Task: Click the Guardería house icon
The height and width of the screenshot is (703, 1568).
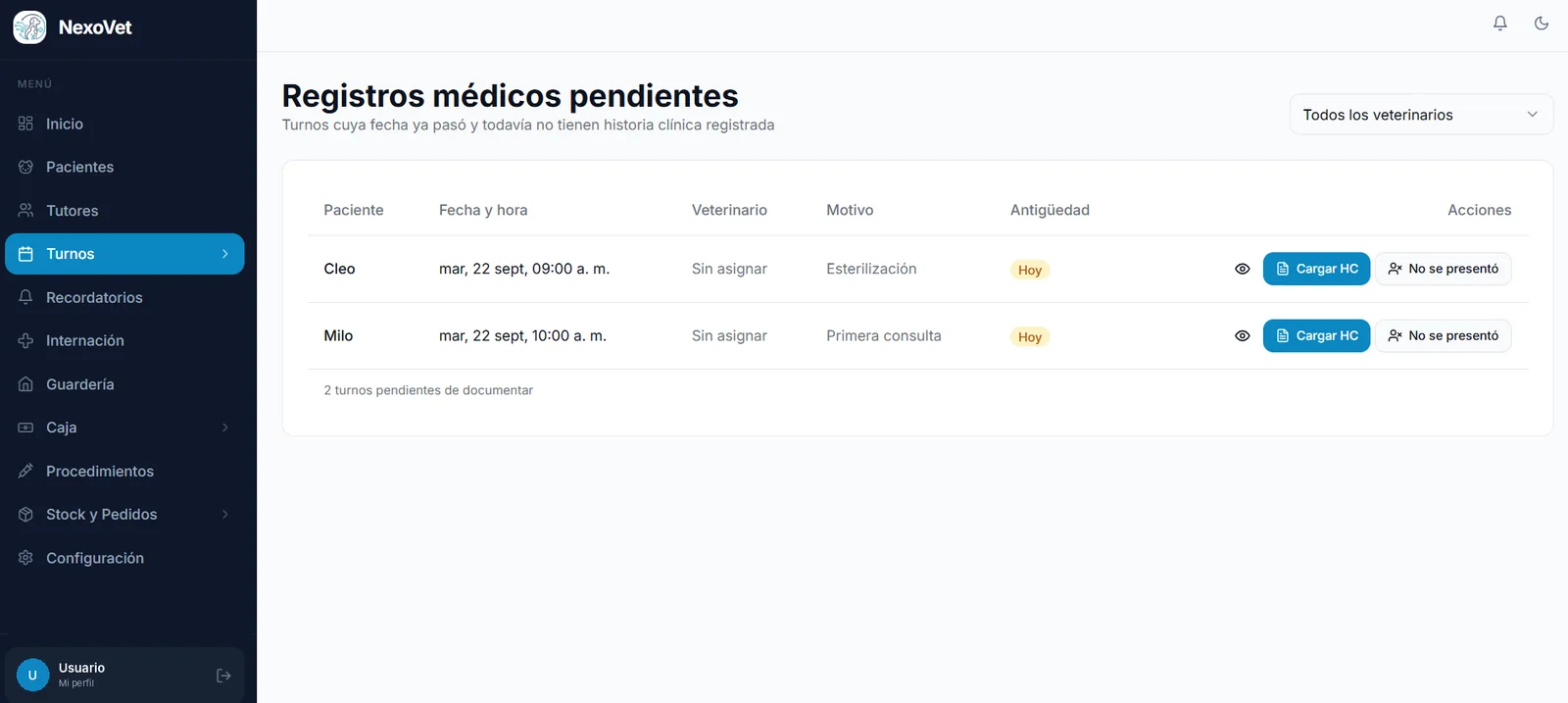Action: tap(25, 384)
